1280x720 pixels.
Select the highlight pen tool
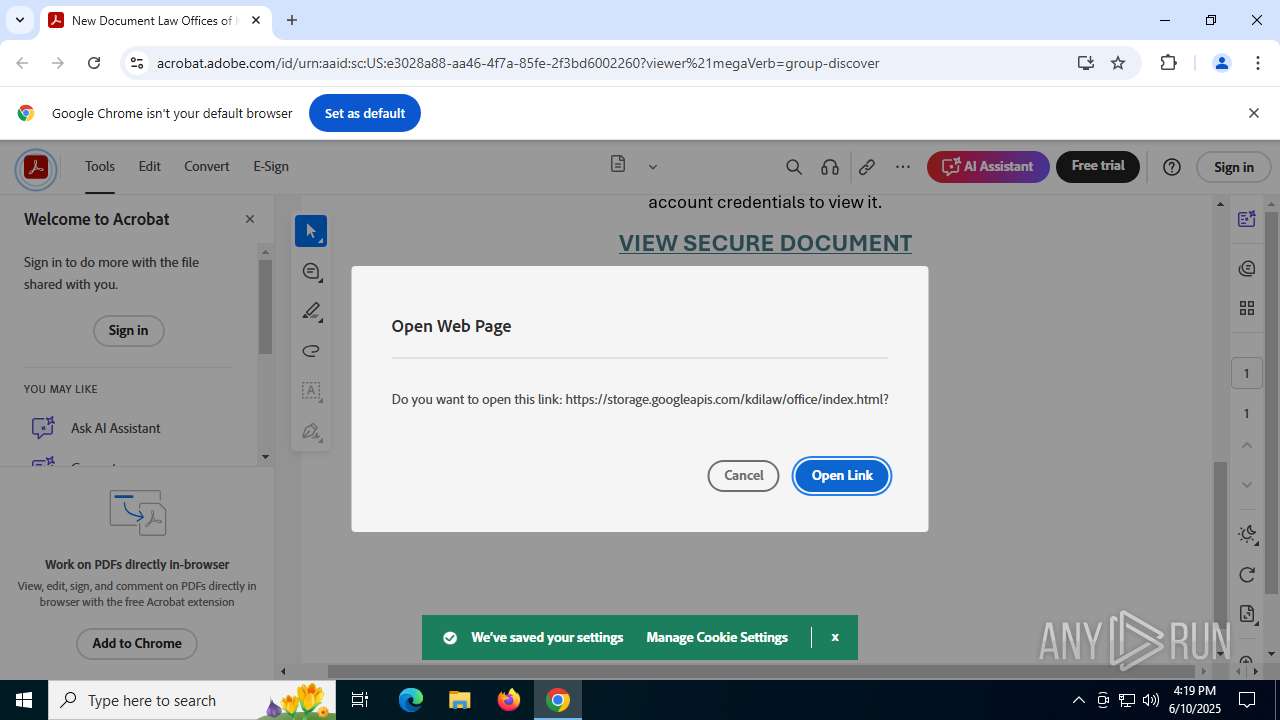tap(311, 312)
